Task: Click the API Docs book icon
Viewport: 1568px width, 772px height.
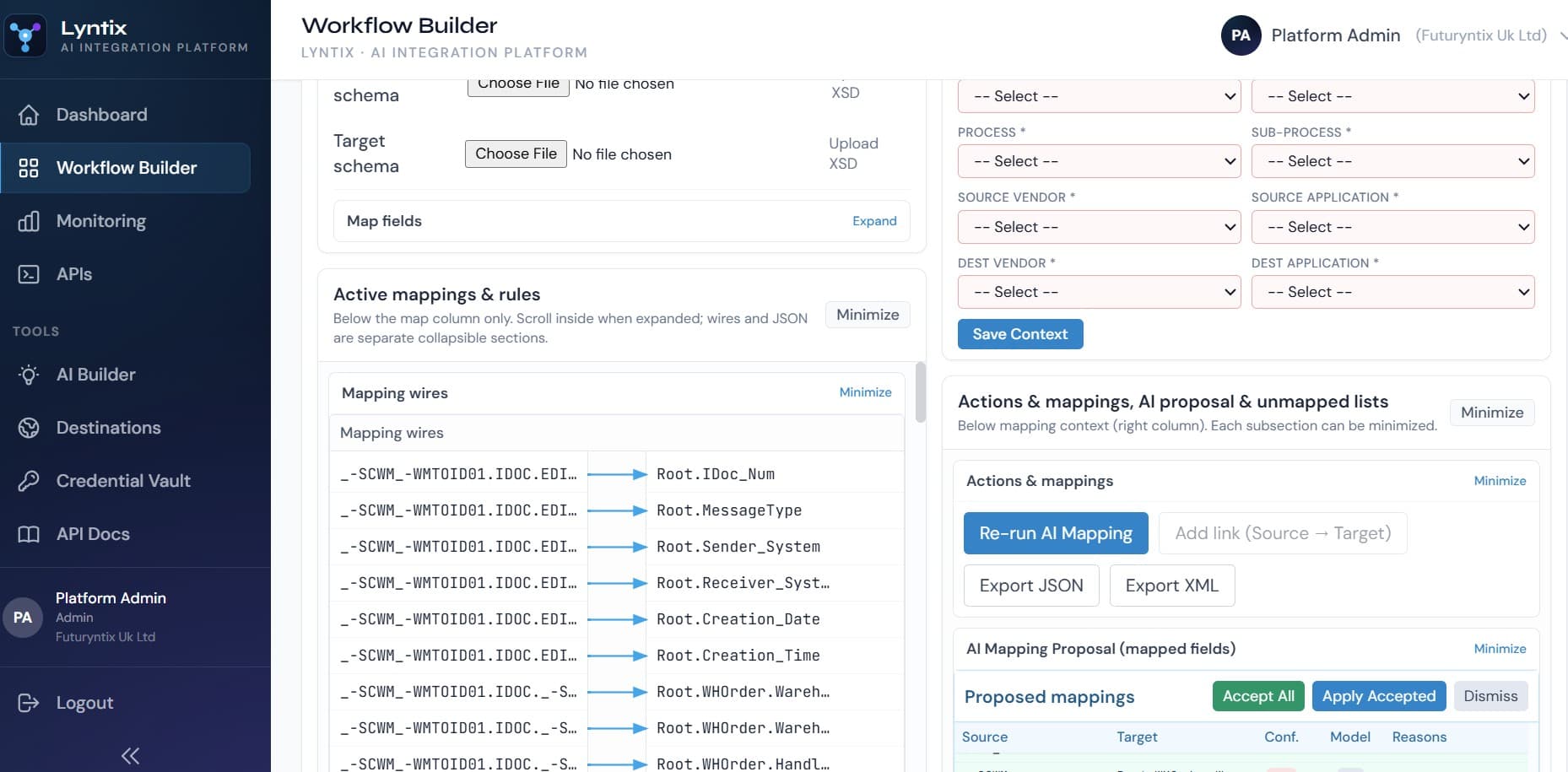Action: pyautogui.click(x=29, y=534)
